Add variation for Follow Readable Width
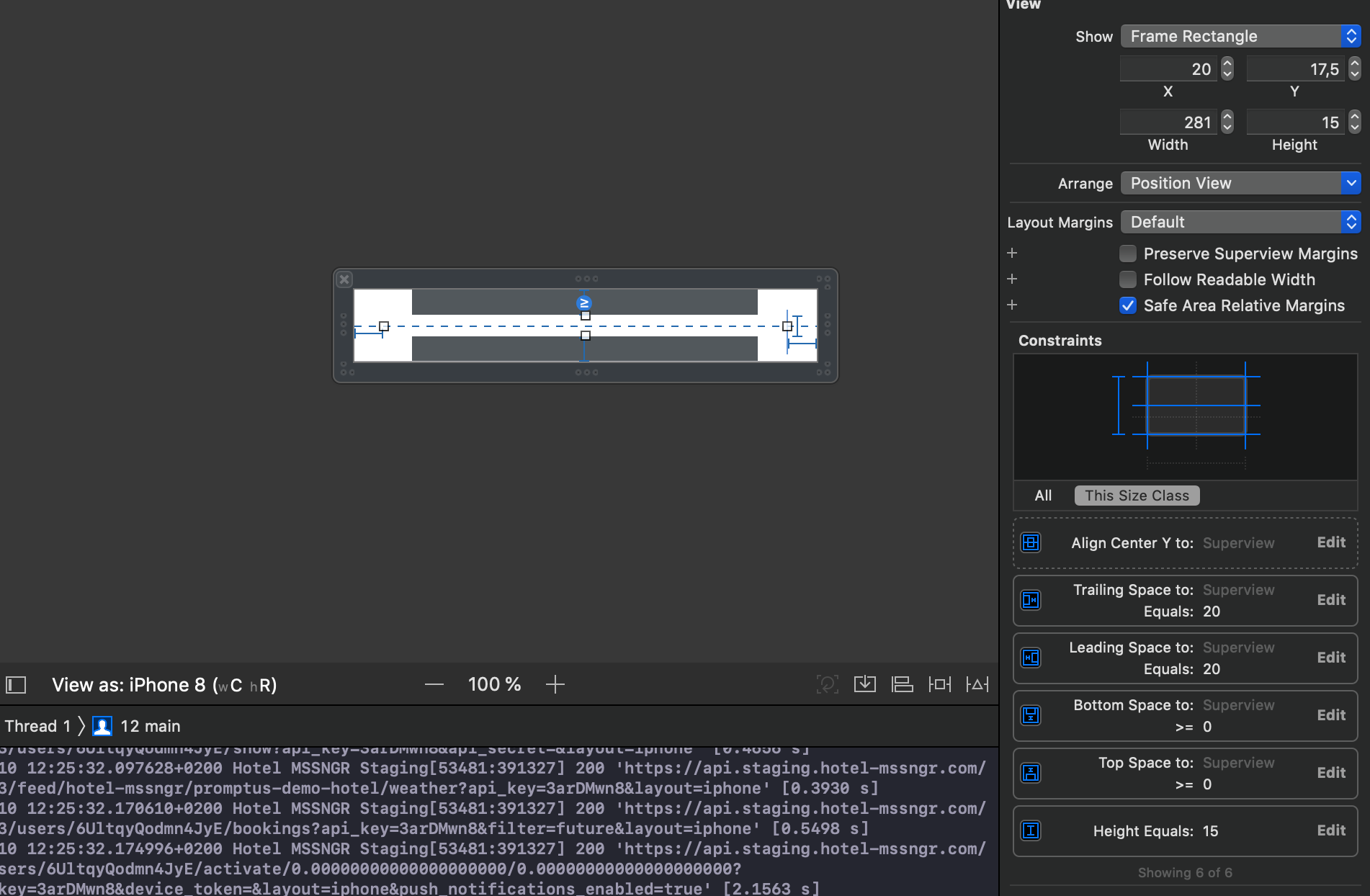 [1012, 279]
